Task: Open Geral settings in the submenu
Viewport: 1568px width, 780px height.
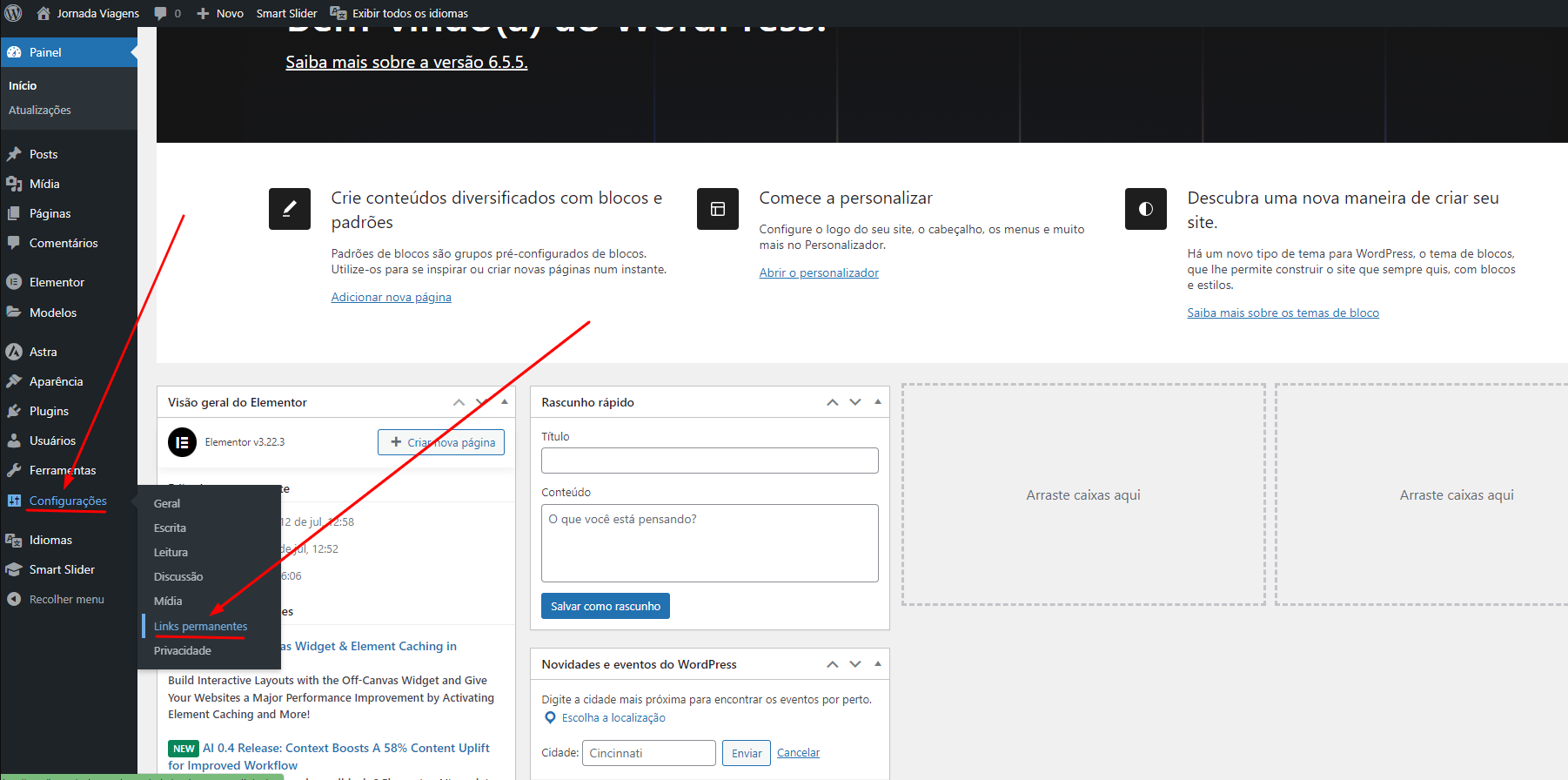Action: (167, 503)
